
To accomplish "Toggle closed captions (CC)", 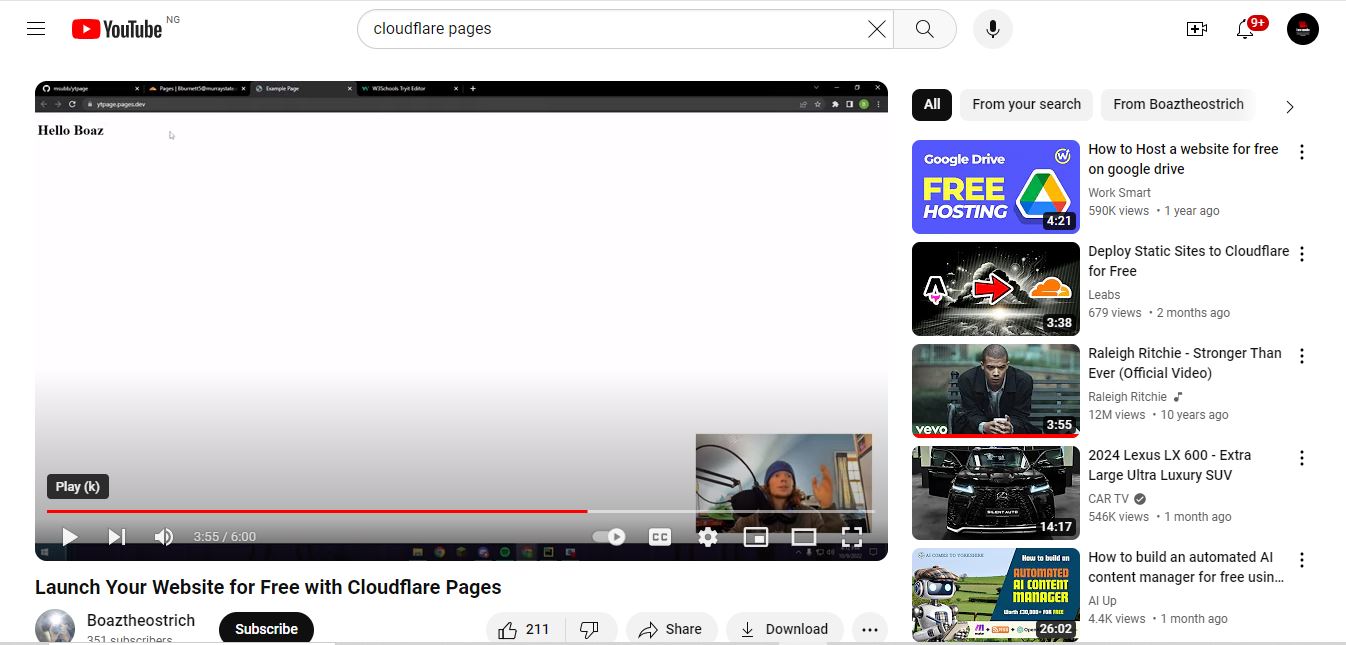I will click(x=660, y=537).
